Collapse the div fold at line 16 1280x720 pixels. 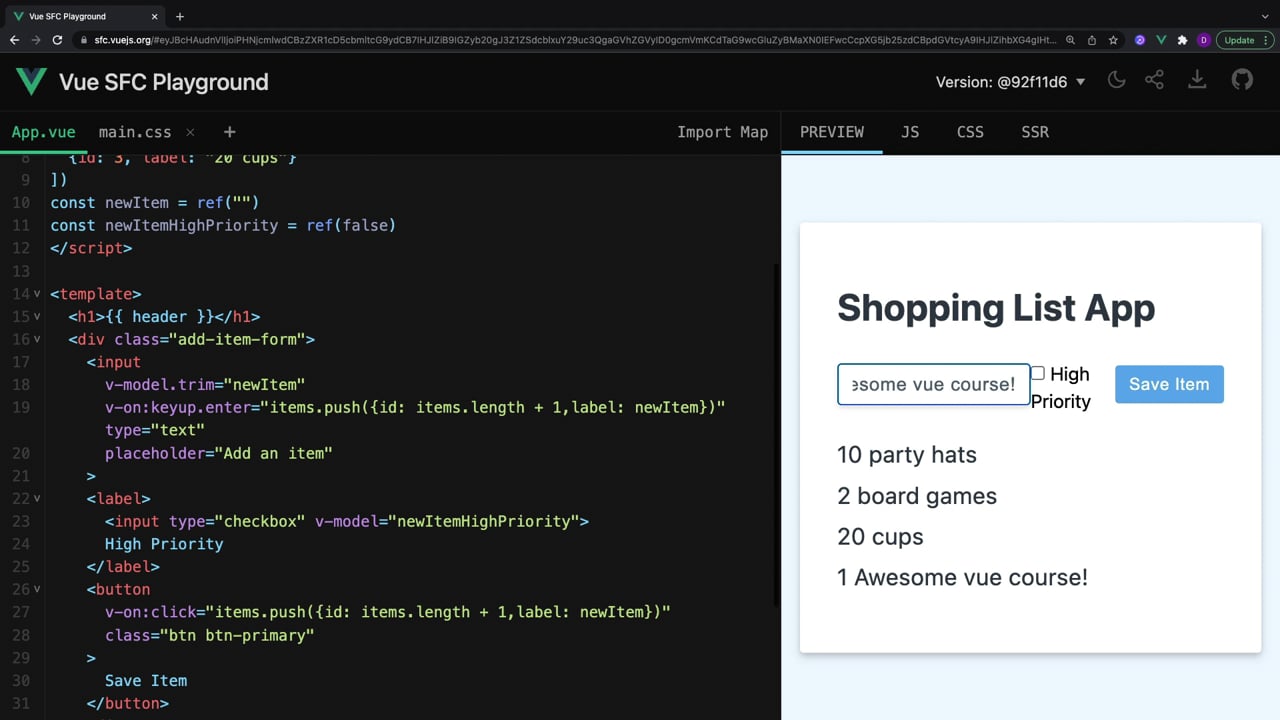(38, 339)
